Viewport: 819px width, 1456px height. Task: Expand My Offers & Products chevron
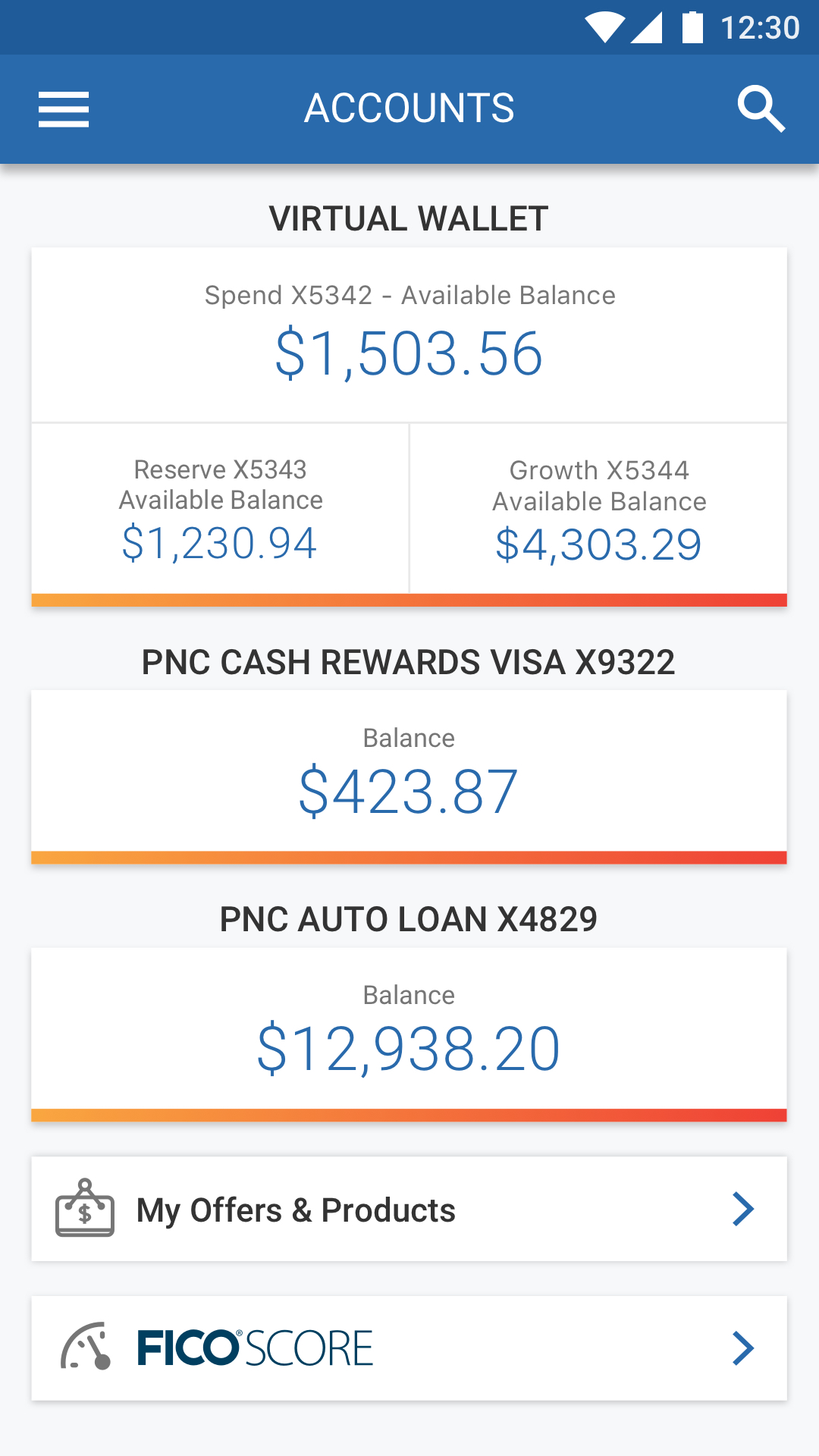(x=743, y=1209)
